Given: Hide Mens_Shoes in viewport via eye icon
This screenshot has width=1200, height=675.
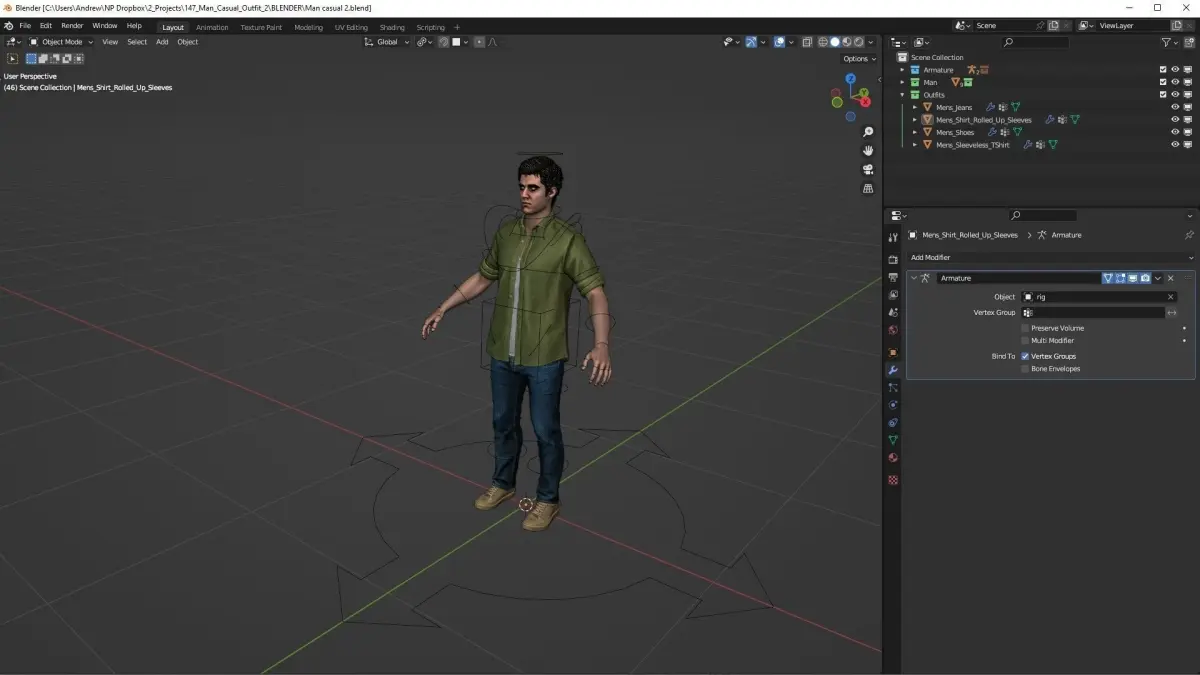Looking at the screenshot, I should 1175,132.
